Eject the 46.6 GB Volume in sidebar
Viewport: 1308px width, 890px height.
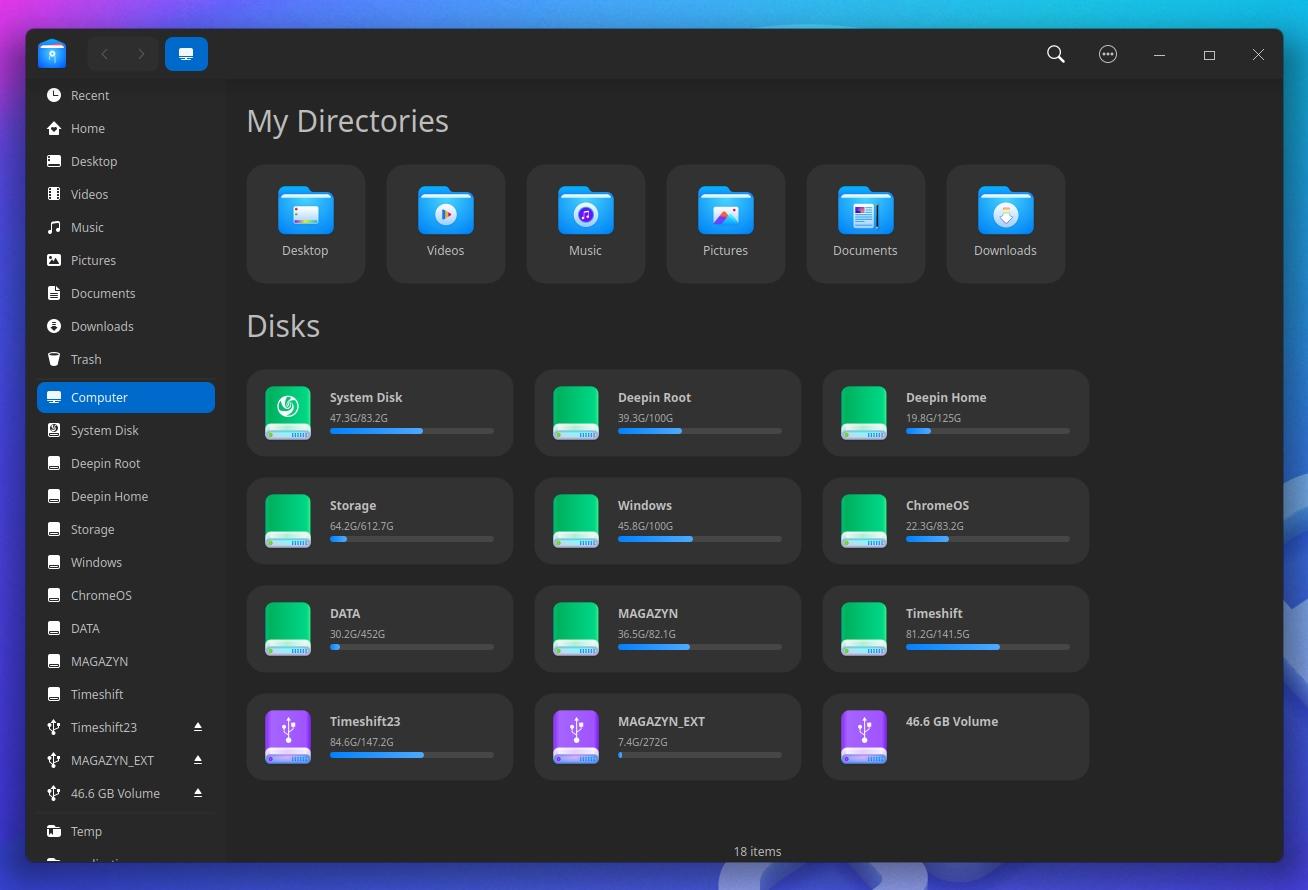pos(198,793)
